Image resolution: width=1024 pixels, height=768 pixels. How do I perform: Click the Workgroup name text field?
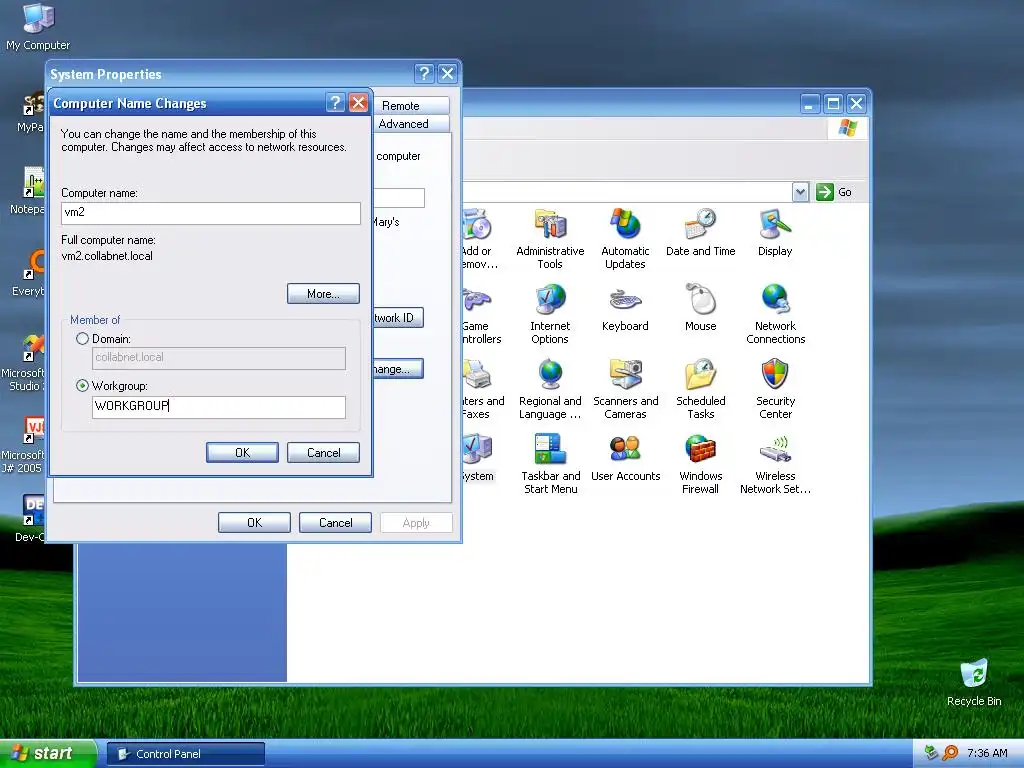click(x=219, y=407)
